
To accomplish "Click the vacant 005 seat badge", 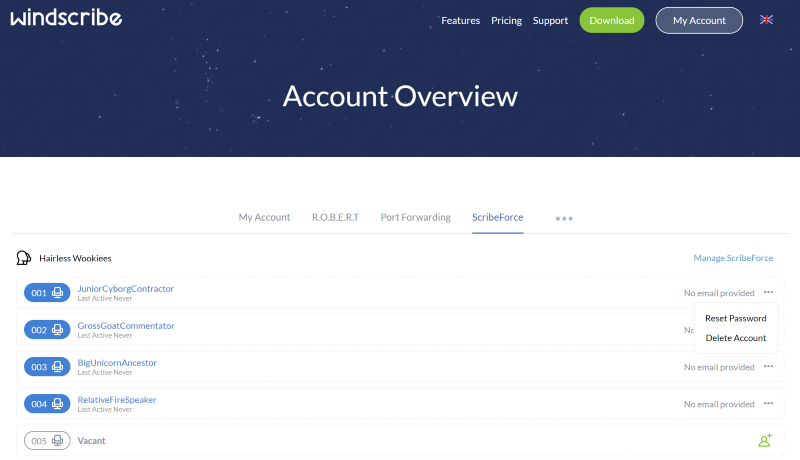I will point(47,441).
